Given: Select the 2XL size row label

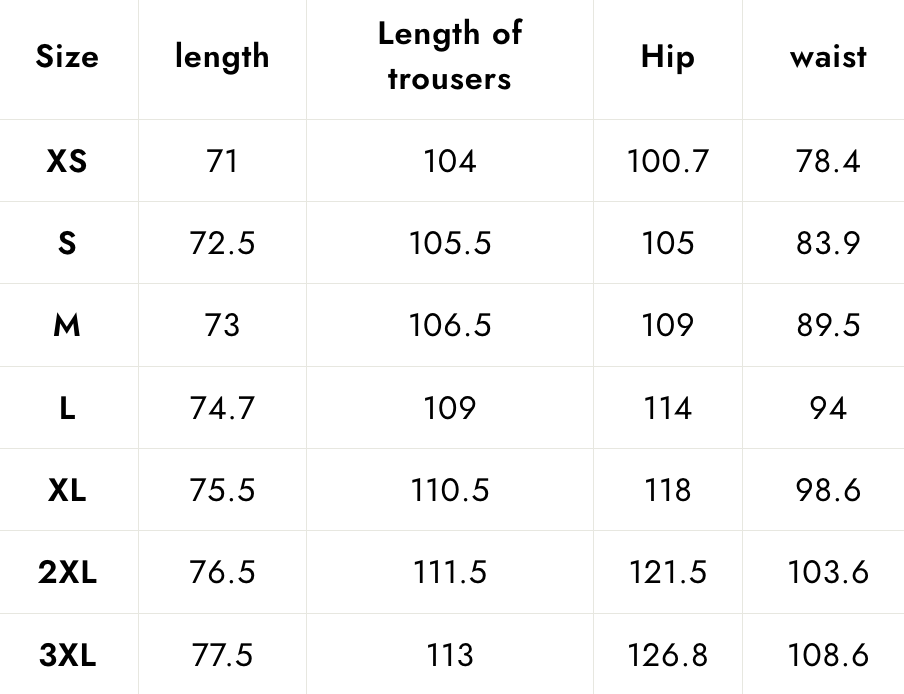Looking at the screenshot, I should point(67,572).
